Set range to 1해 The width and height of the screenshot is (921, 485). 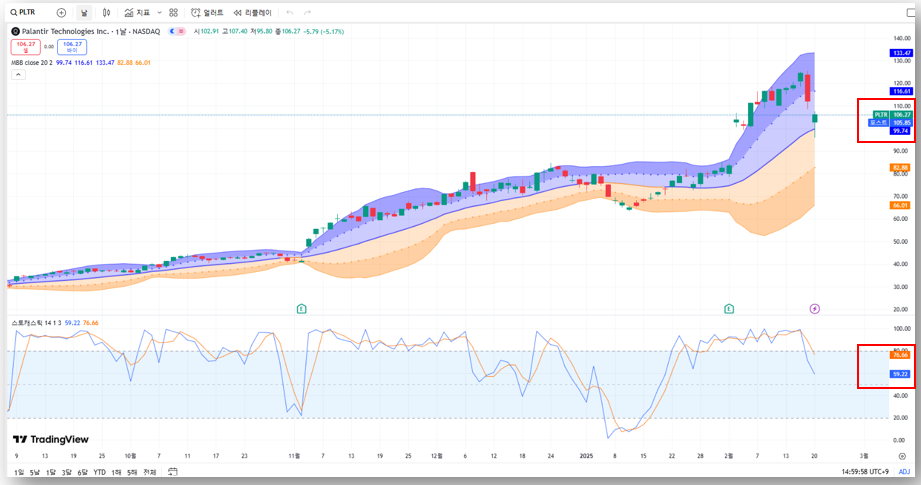click(116, 472)
